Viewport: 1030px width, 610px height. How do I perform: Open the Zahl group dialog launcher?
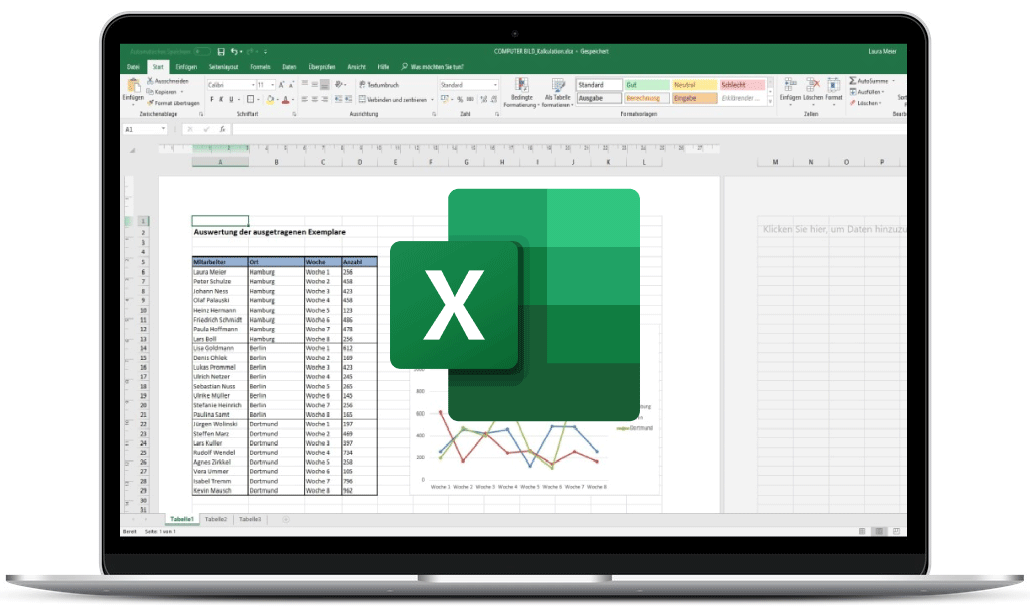[497, 114]
